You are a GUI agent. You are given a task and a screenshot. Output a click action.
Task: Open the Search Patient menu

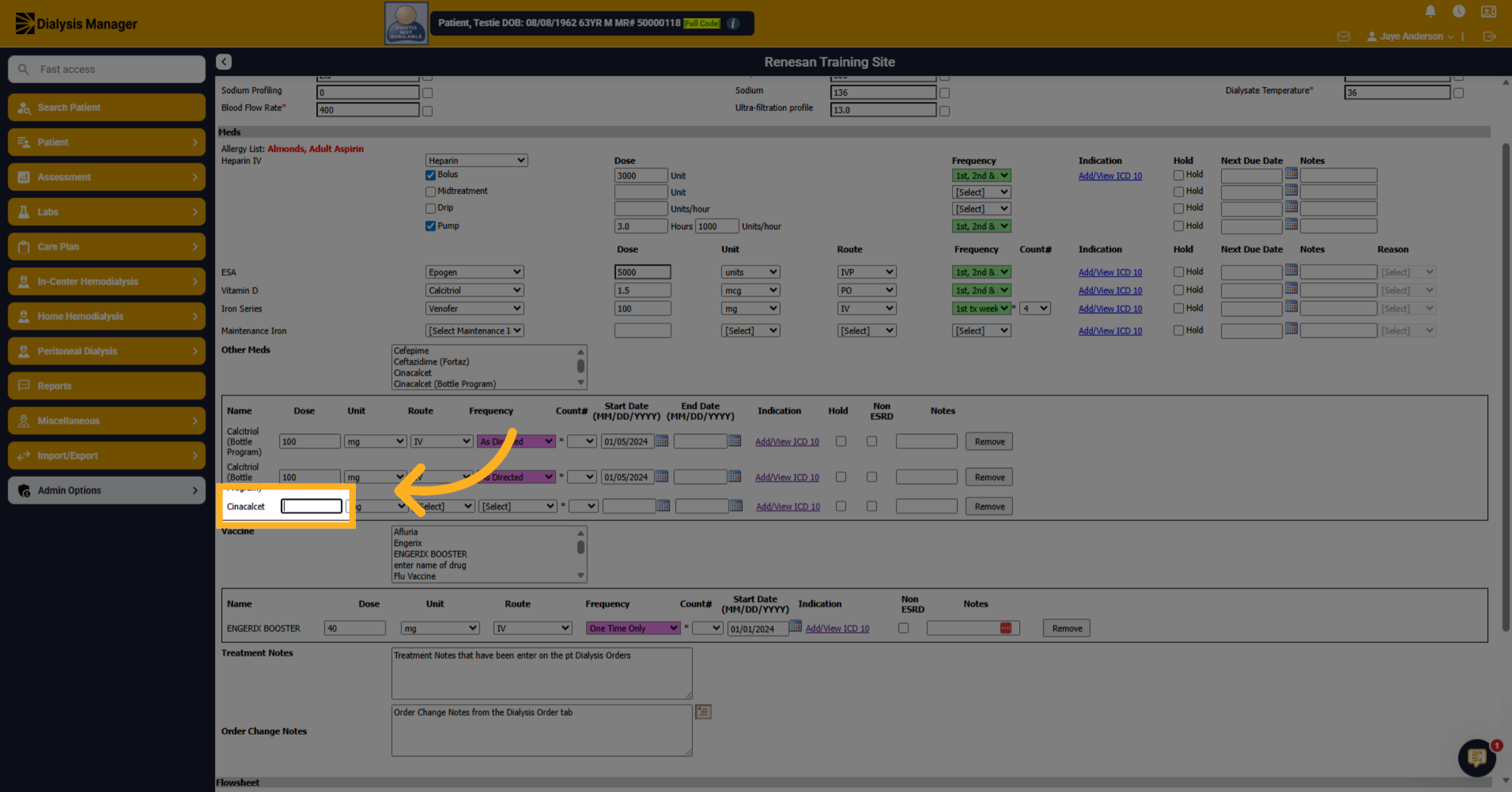tap(106, 107)
